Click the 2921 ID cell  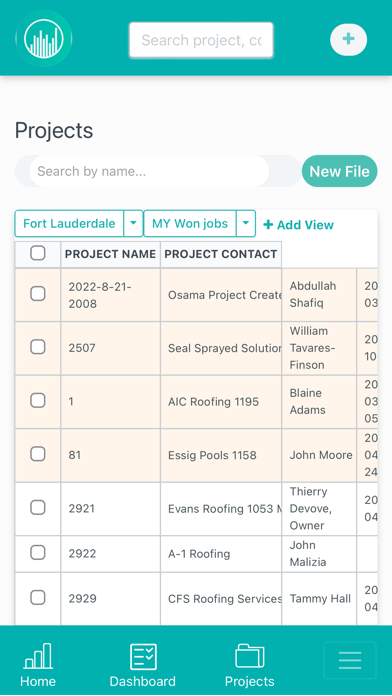[x=111, y=509]
